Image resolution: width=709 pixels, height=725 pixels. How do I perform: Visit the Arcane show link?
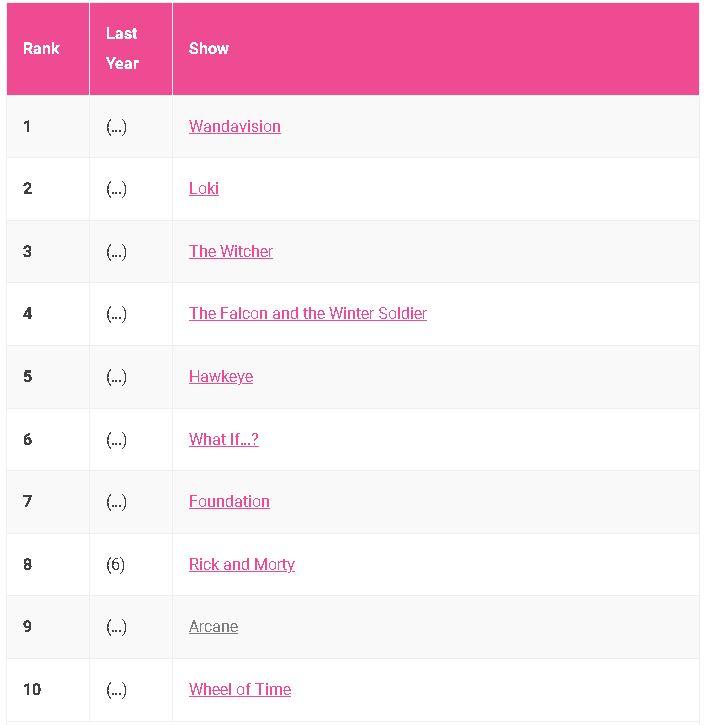click(214, 626)
